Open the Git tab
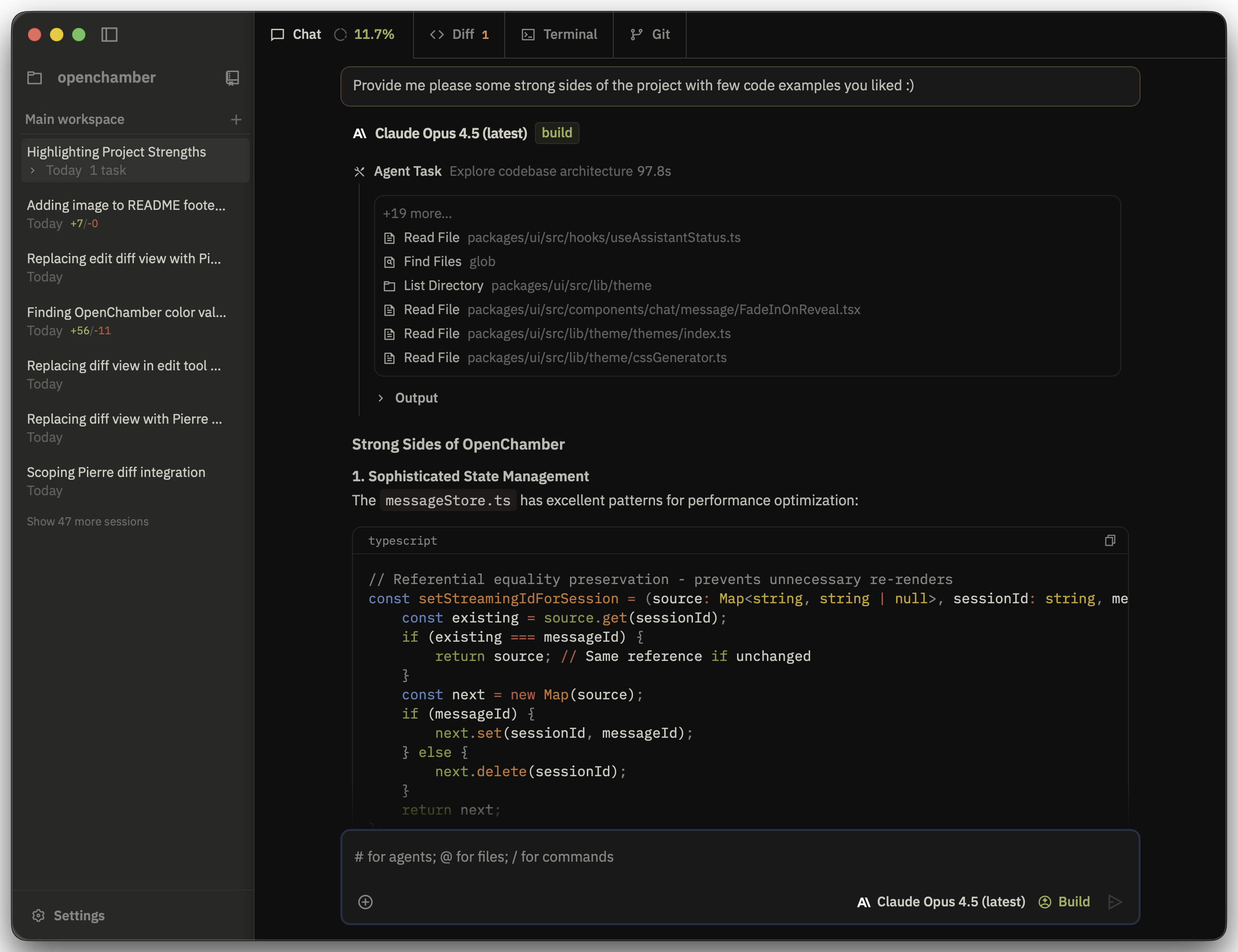1238x952 pixels. [650, 35]
